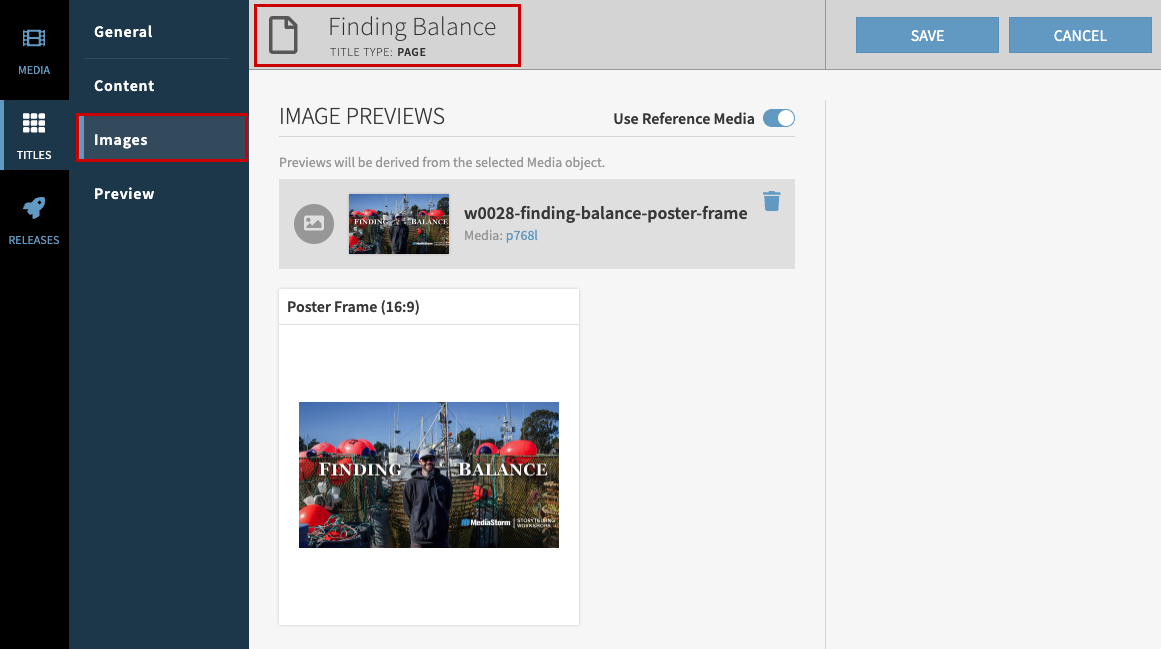Switch to the Content section
This screenshot has height=649, width=1161.
[x=124, y=86]
